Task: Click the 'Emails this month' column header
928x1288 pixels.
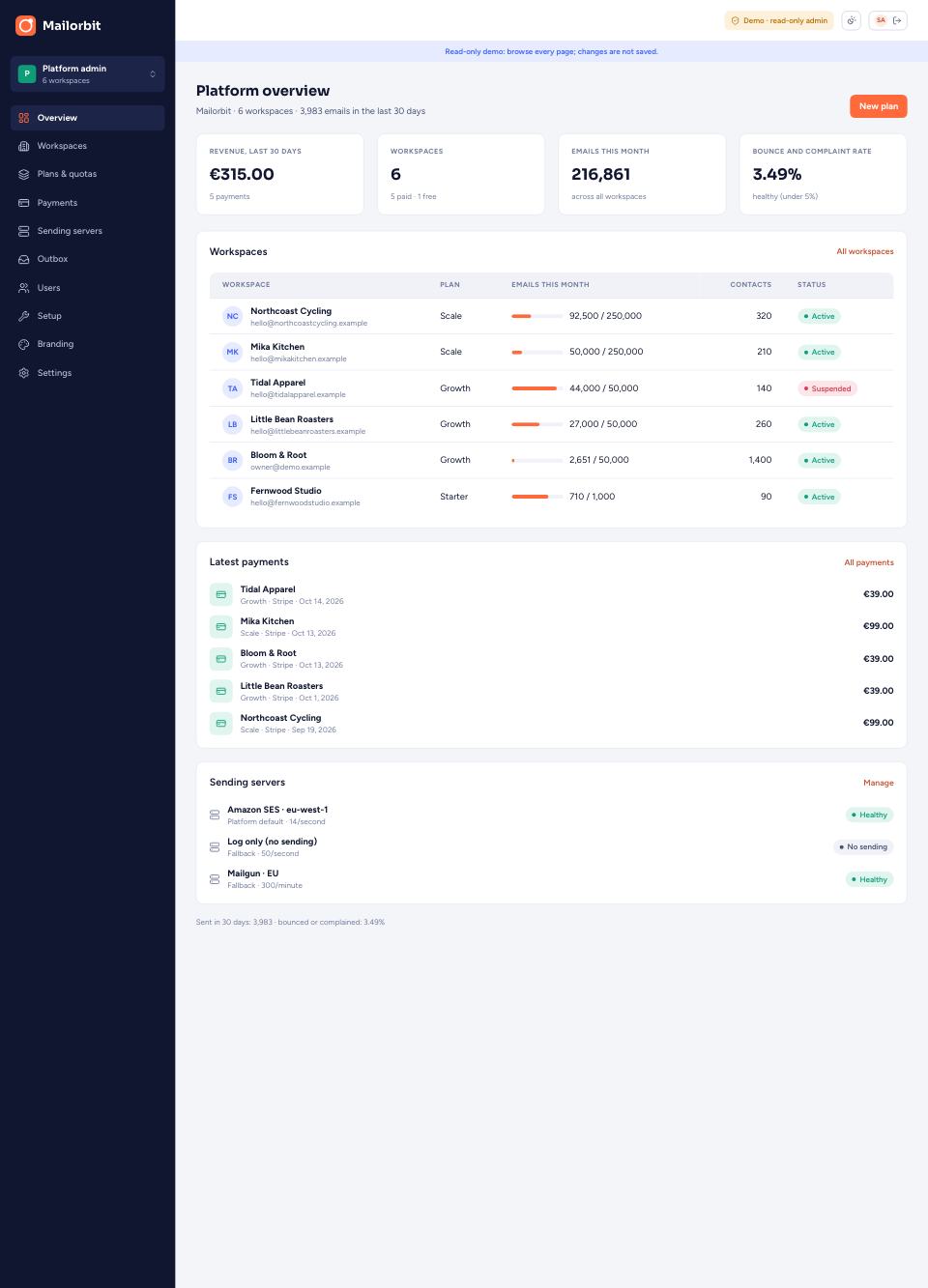Action: click(550, 285)
